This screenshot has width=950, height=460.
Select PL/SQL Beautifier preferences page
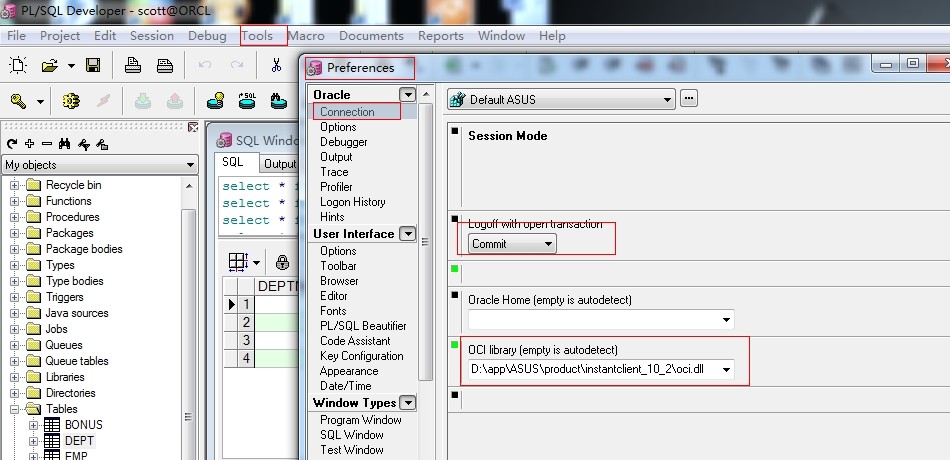pyautogui.click(x=363, y=326)
